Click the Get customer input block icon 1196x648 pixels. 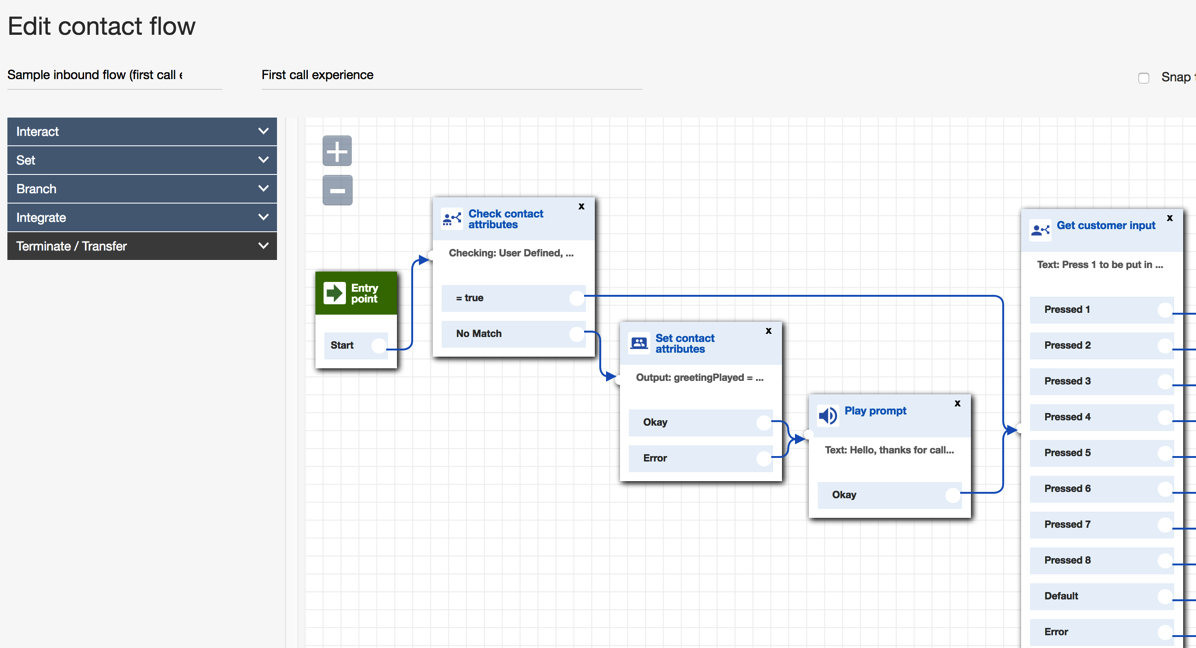(x=1040, y=230)
